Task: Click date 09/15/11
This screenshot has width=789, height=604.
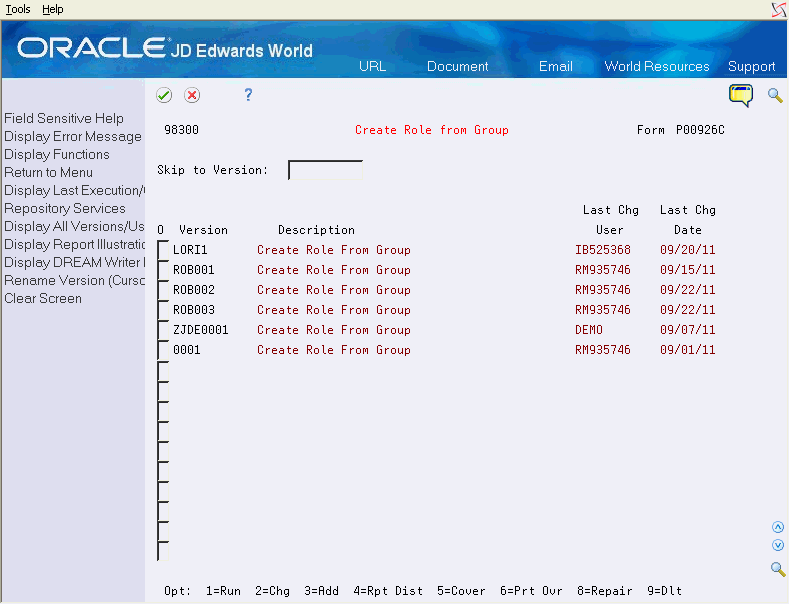Action: (687, 270)
